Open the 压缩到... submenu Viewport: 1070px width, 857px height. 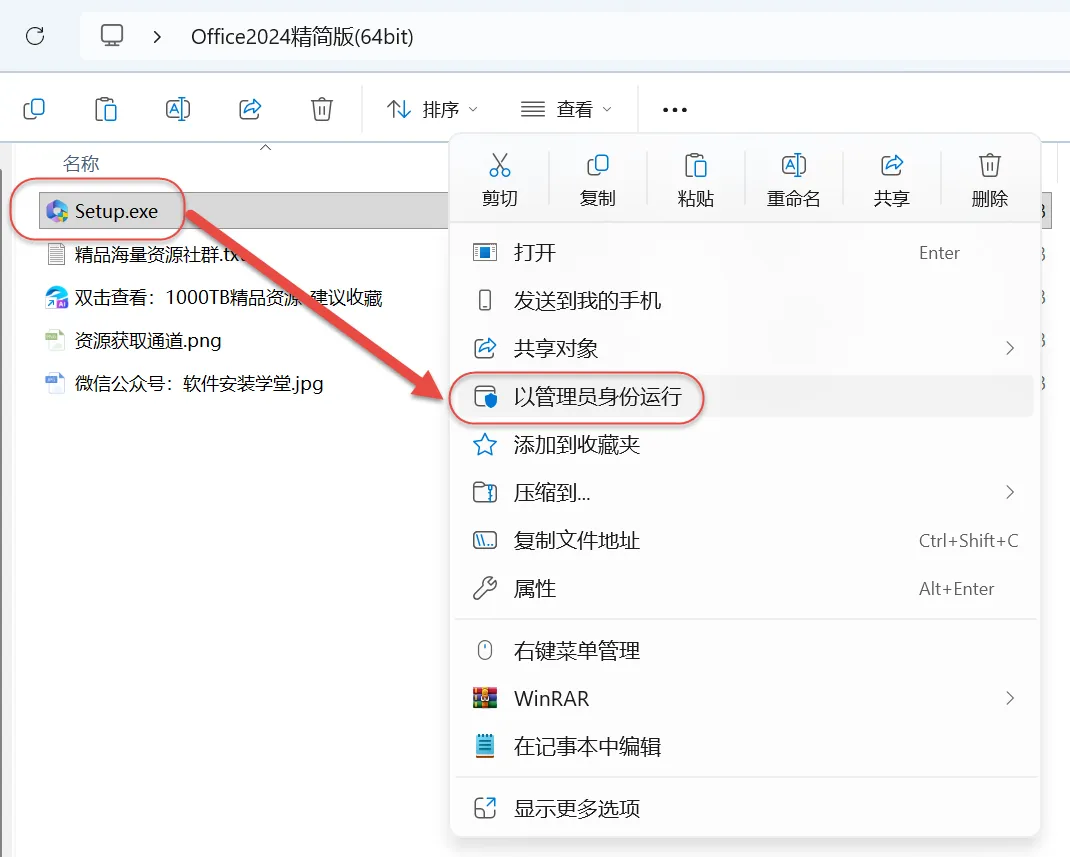click(744, 493)
